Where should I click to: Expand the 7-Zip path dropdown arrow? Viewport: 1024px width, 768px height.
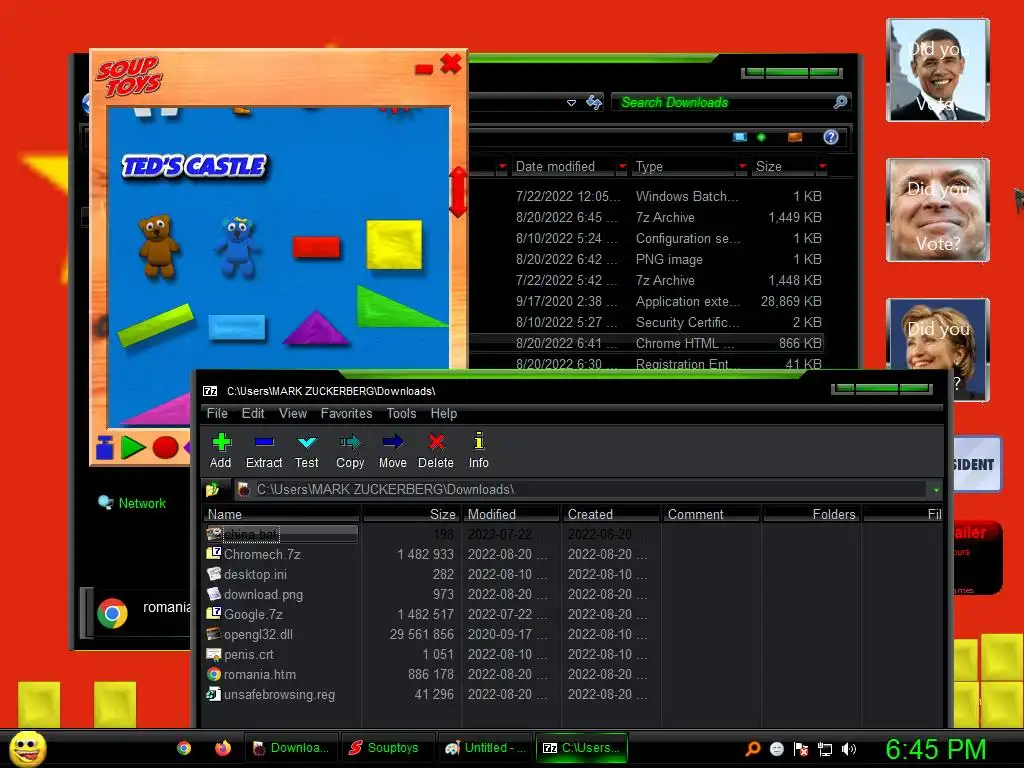click(936, 490)
